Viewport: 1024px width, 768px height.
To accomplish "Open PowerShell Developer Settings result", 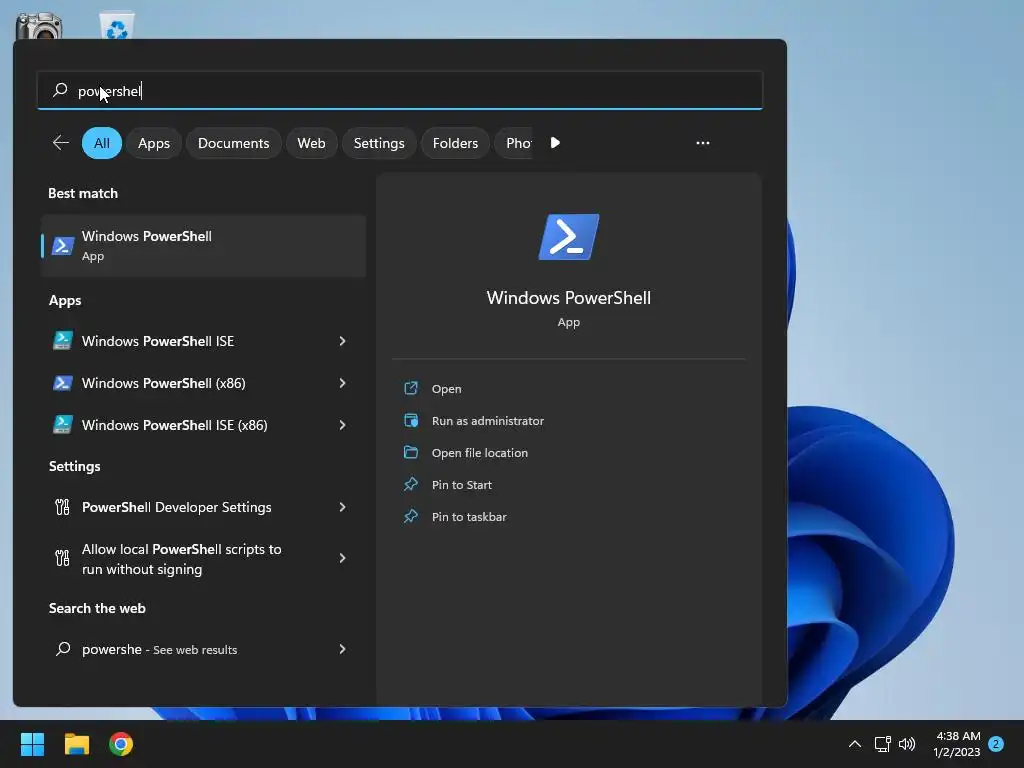I will coord(203,507).
